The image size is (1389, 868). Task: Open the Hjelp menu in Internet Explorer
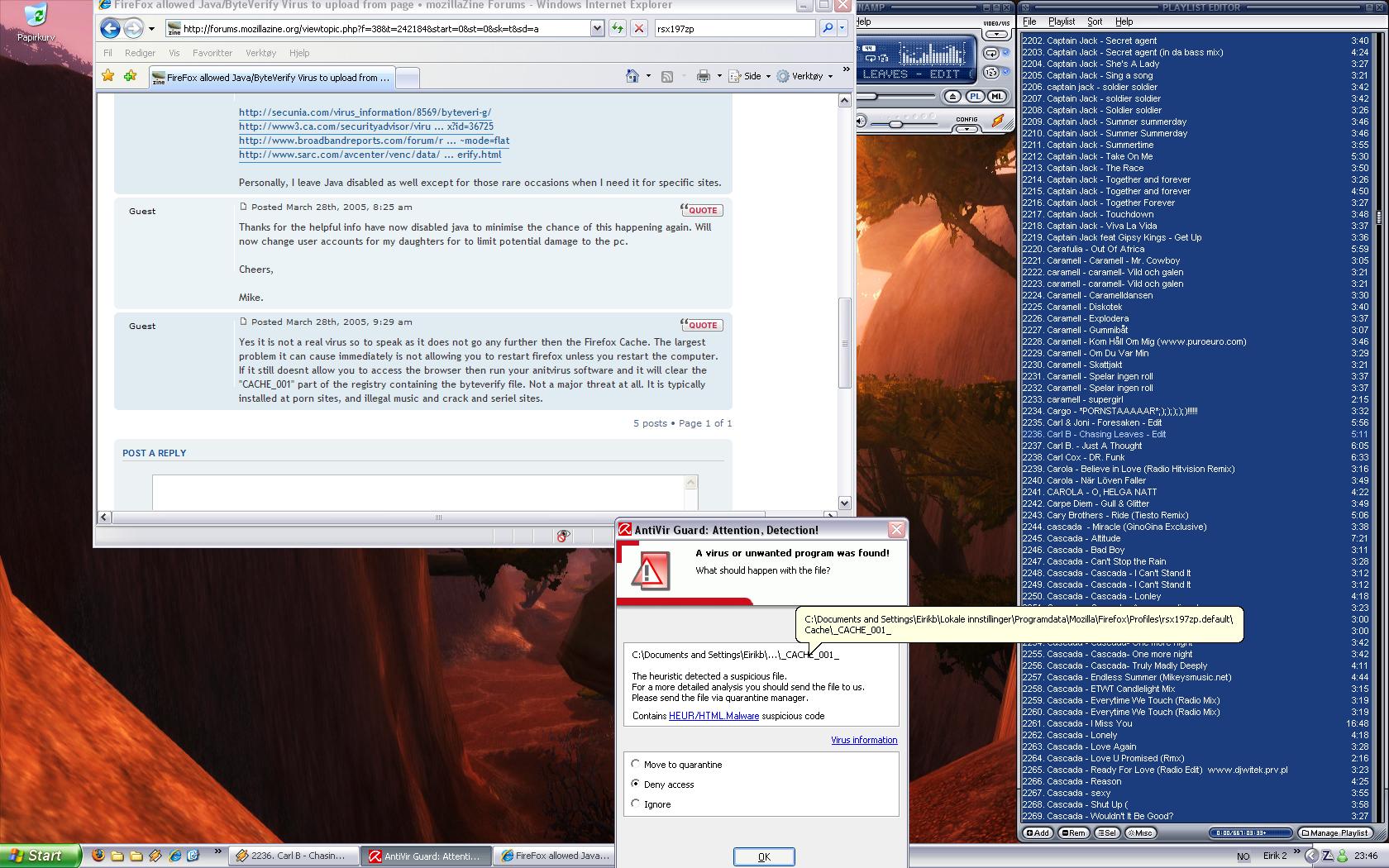pos(299,53)
